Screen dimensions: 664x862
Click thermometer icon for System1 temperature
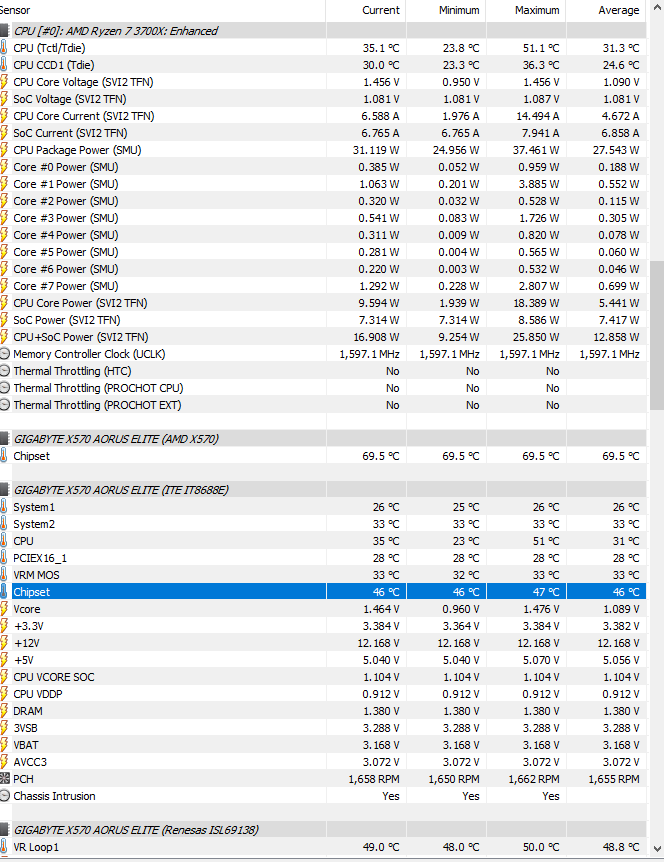tap(4, 507)
